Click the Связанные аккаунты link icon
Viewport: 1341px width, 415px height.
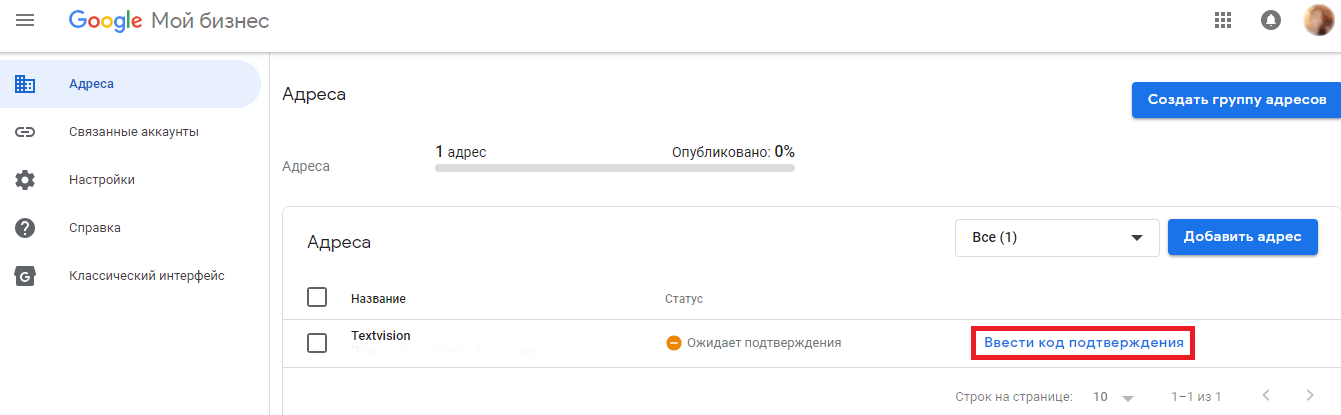point(25,132)
